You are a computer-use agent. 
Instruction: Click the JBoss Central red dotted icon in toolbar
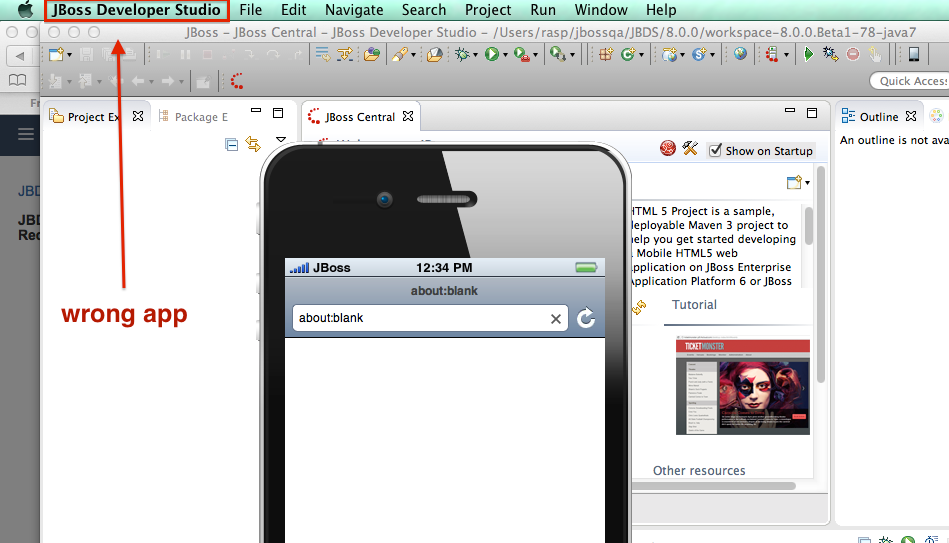coord(237,81)
